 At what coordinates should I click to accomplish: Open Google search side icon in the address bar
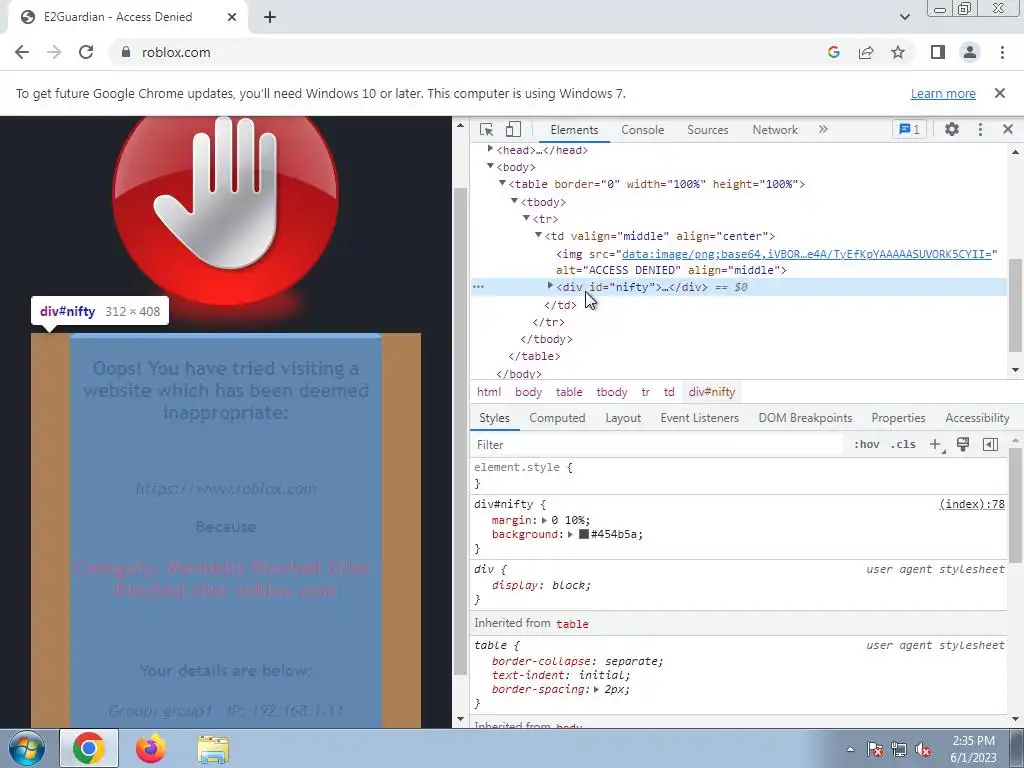pyautogui.click(x=833, y=52)
